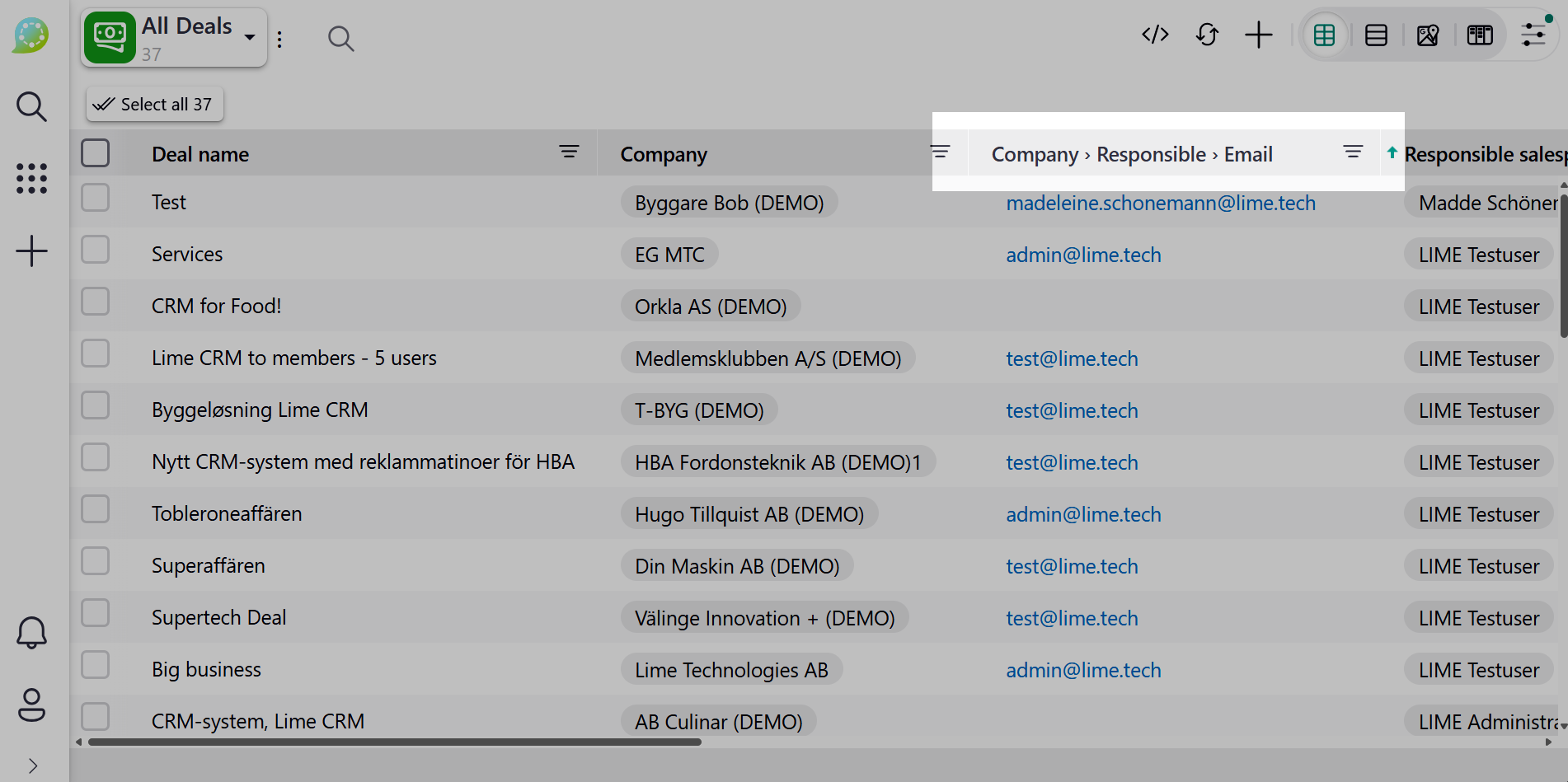Open email link test@lime.tech for Superaffären

[1071, 566]
